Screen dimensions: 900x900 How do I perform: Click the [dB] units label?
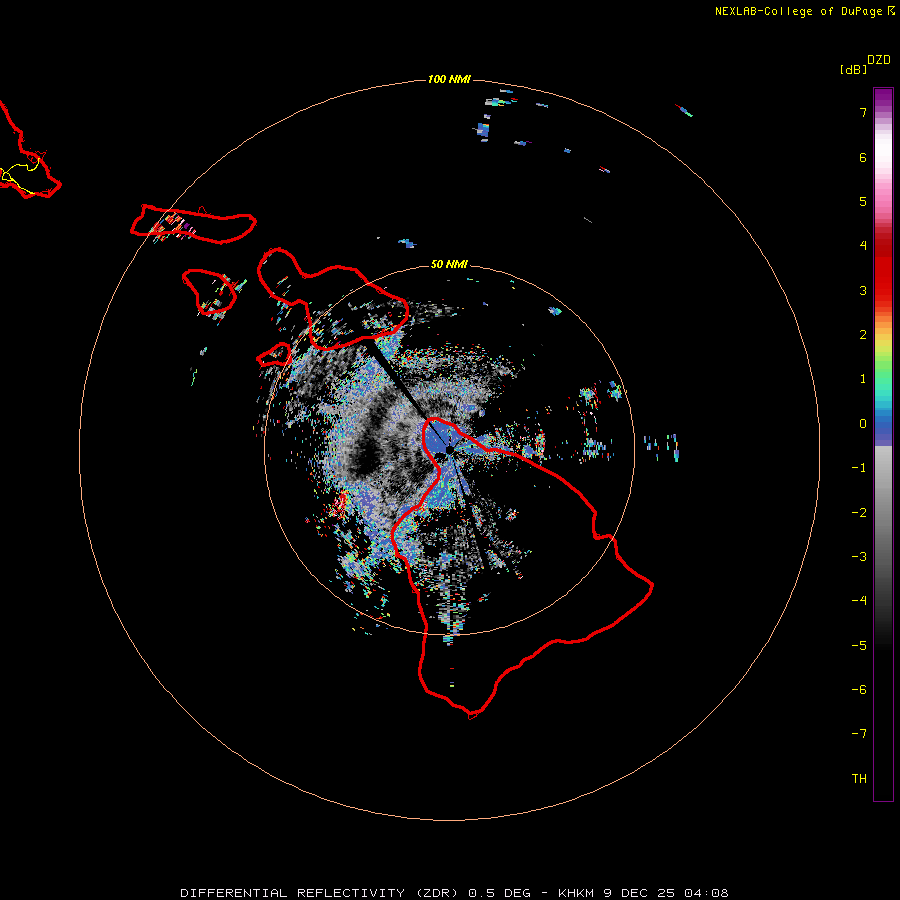[854, 69]
